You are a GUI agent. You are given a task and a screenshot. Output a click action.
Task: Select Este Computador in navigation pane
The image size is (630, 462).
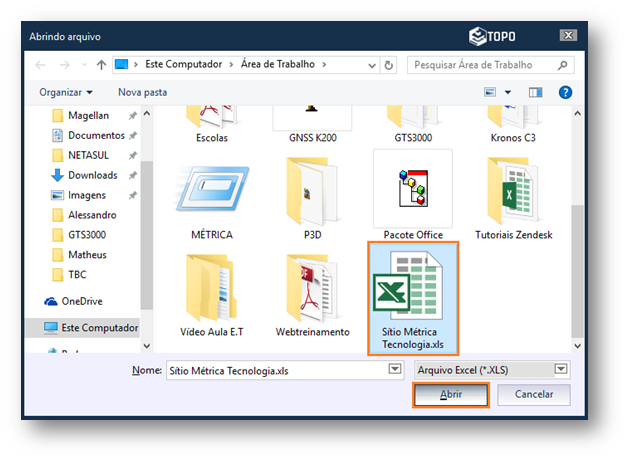[99, 327]
